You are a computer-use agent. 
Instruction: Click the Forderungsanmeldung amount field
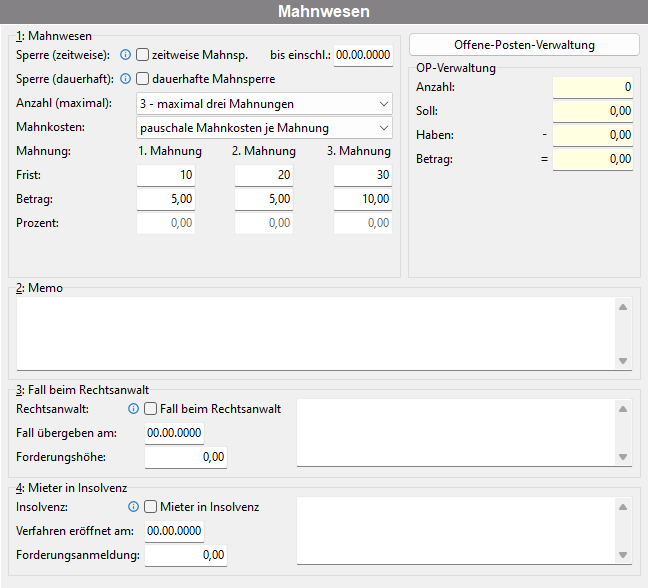(x=186, y=555)
